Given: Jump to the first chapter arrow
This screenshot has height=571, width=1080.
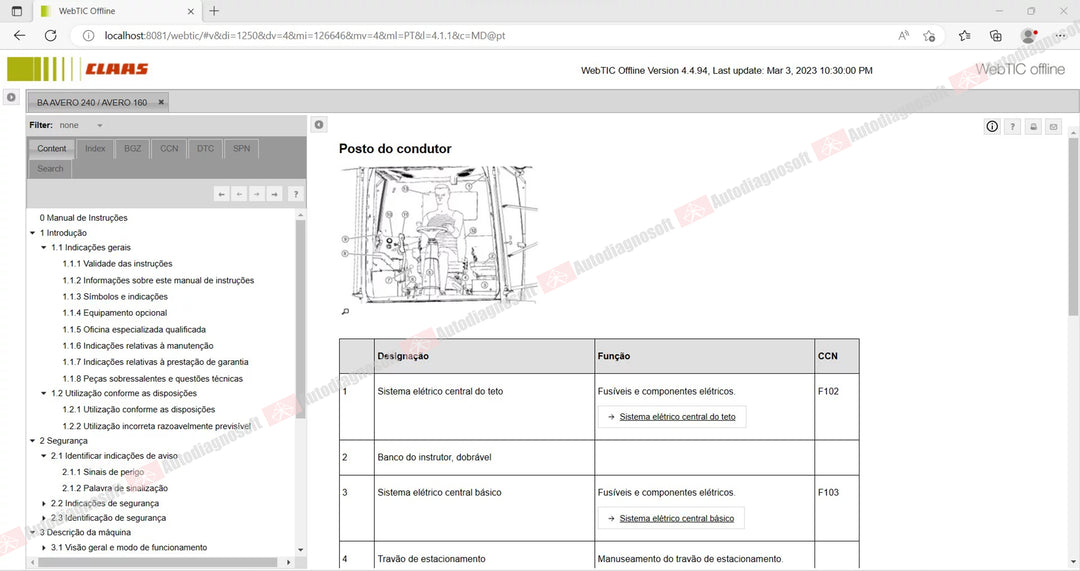Looking at the screenshot, I should click(222, 194).
